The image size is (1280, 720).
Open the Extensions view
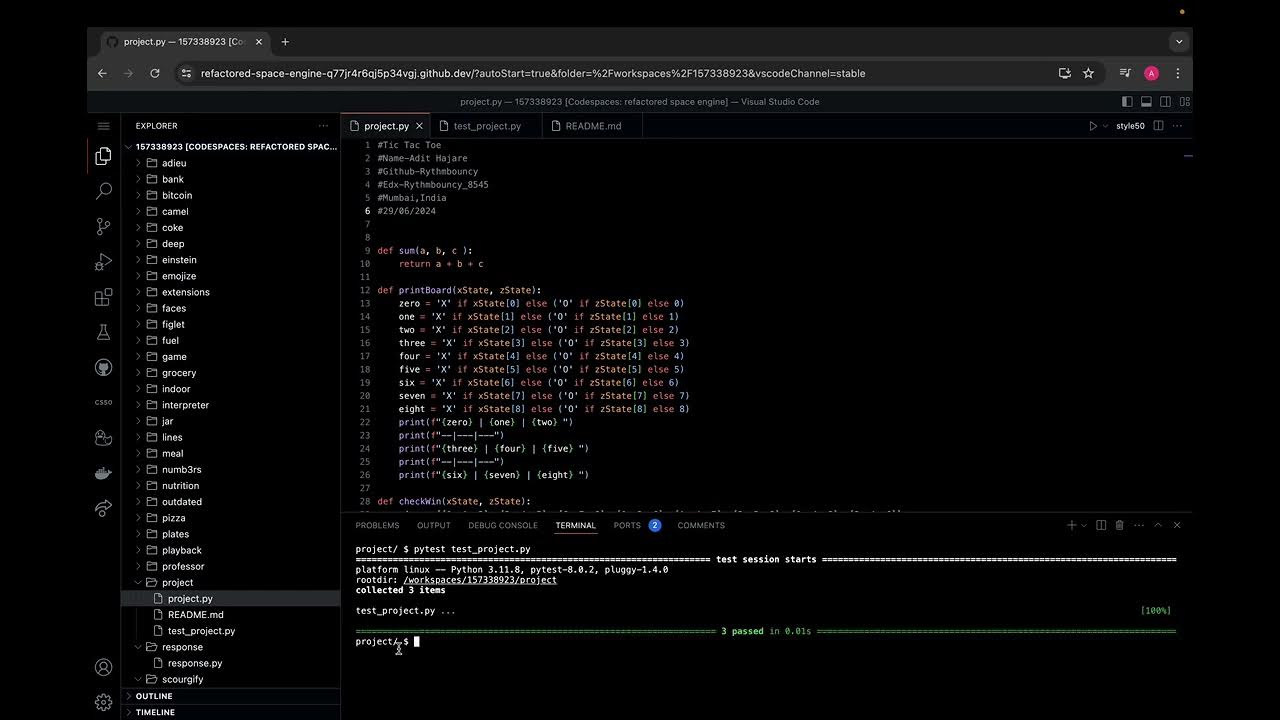click(103, 297)
